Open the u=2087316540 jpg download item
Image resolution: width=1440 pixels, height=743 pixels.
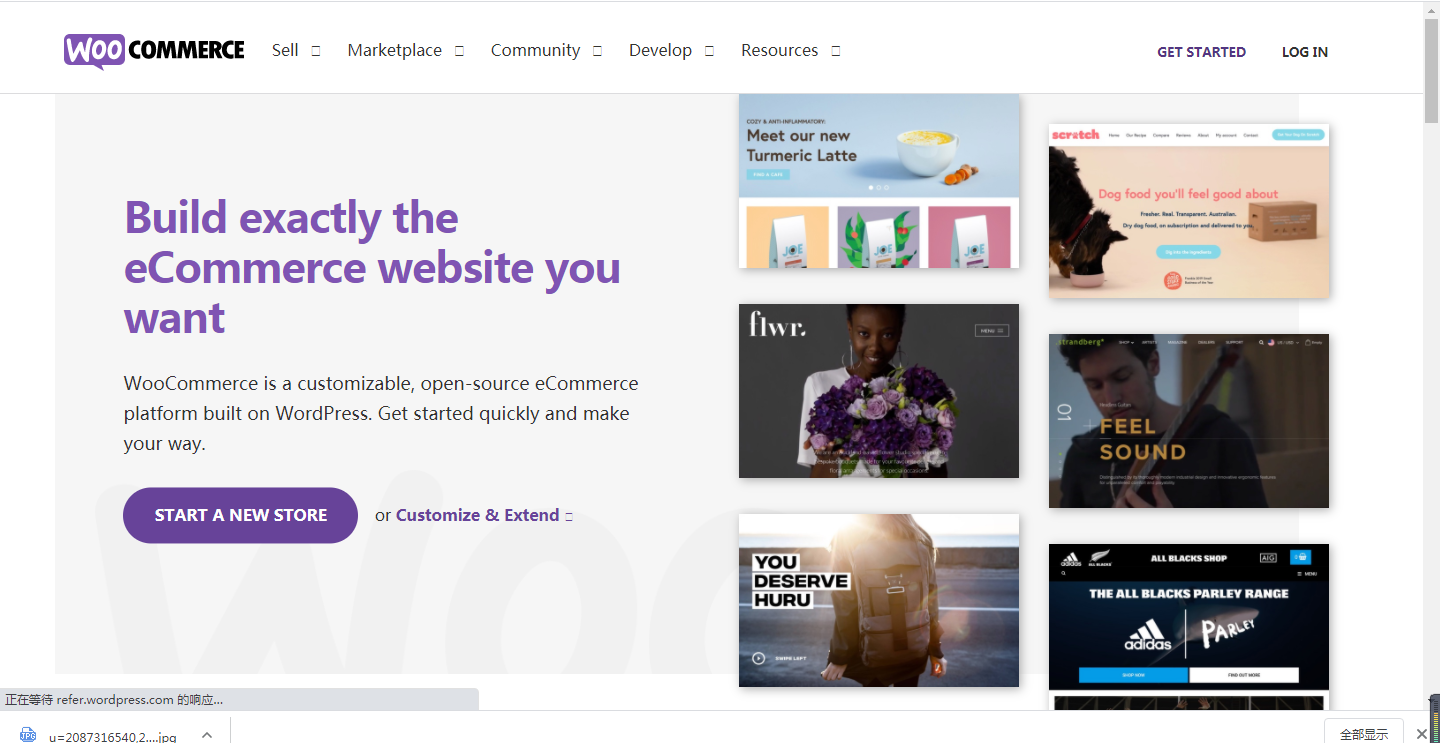113,737
